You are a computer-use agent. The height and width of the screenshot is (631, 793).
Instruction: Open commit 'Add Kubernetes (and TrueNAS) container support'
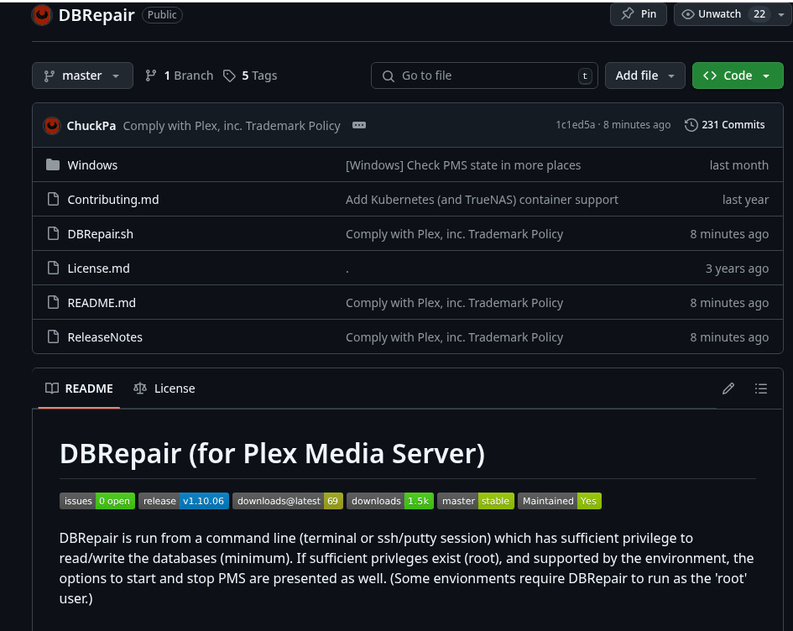pos(481,200)
